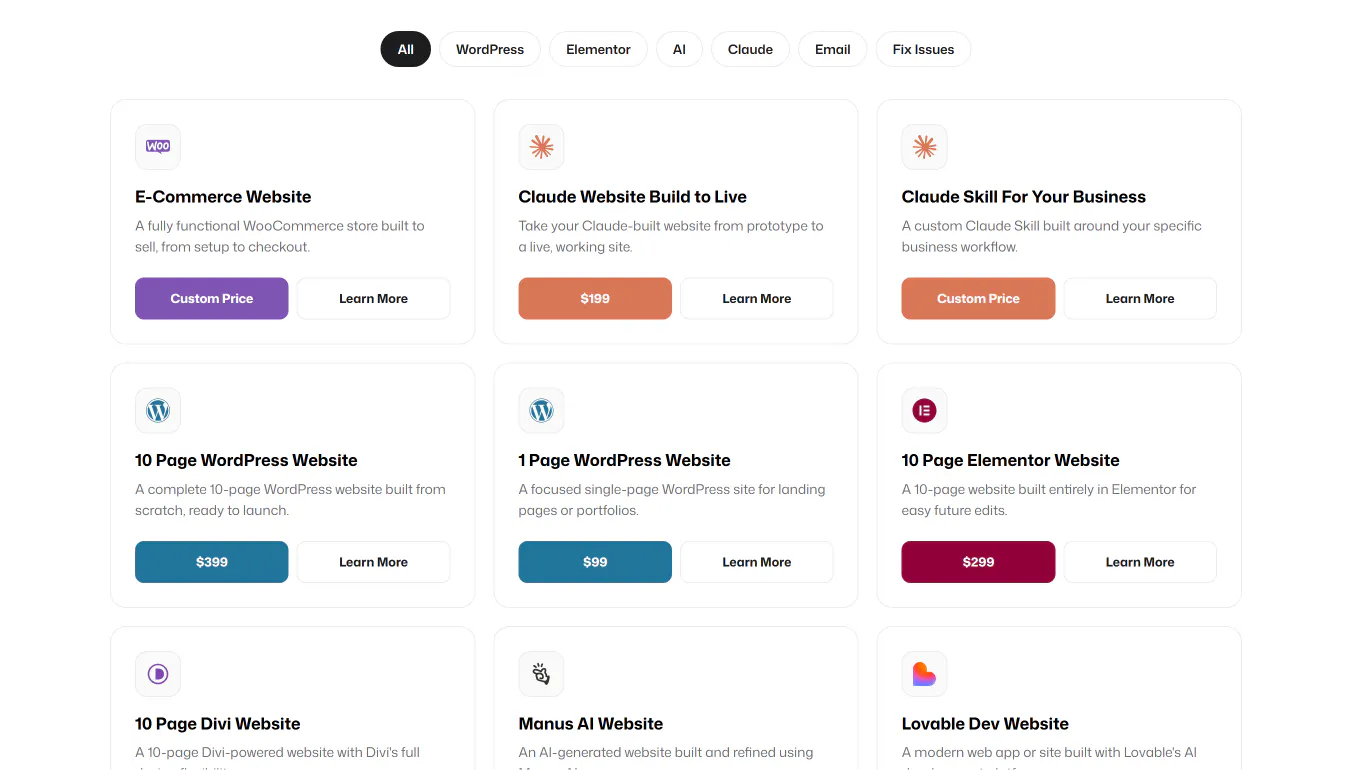Click the WooCommerce icon on E-Commerce card

[x=158, y=147]
